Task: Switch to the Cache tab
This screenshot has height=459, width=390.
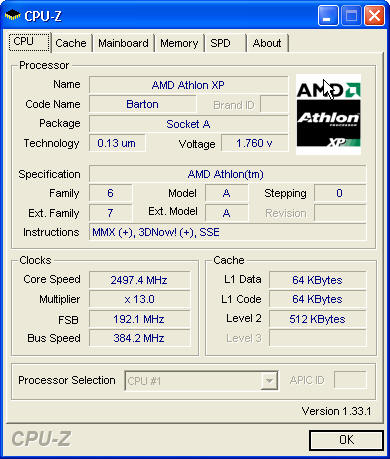Action: (71, 43)
